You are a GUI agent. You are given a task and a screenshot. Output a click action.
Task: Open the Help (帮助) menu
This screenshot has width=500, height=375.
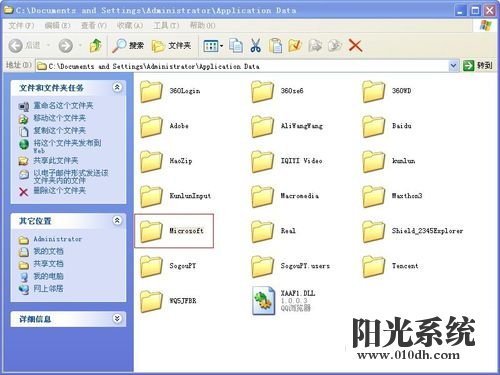[x=202, y=25]
